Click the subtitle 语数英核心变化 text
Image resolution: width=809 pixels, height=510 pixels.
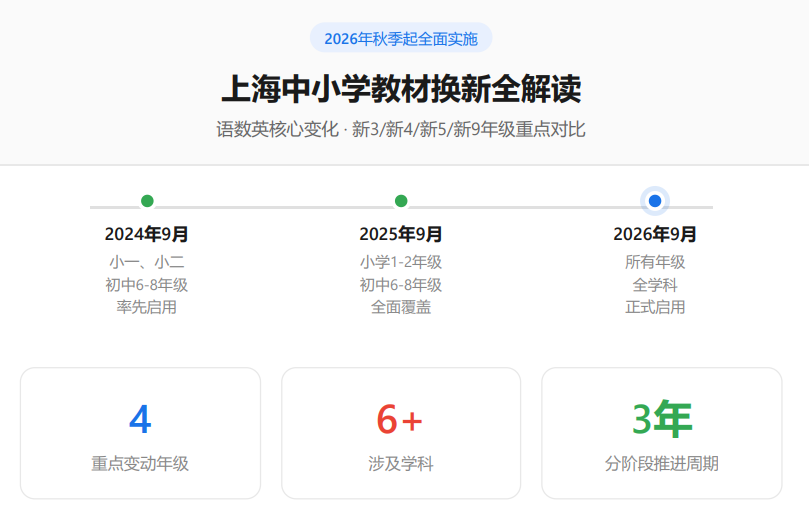pyautogui.click(x=277, y=129)
